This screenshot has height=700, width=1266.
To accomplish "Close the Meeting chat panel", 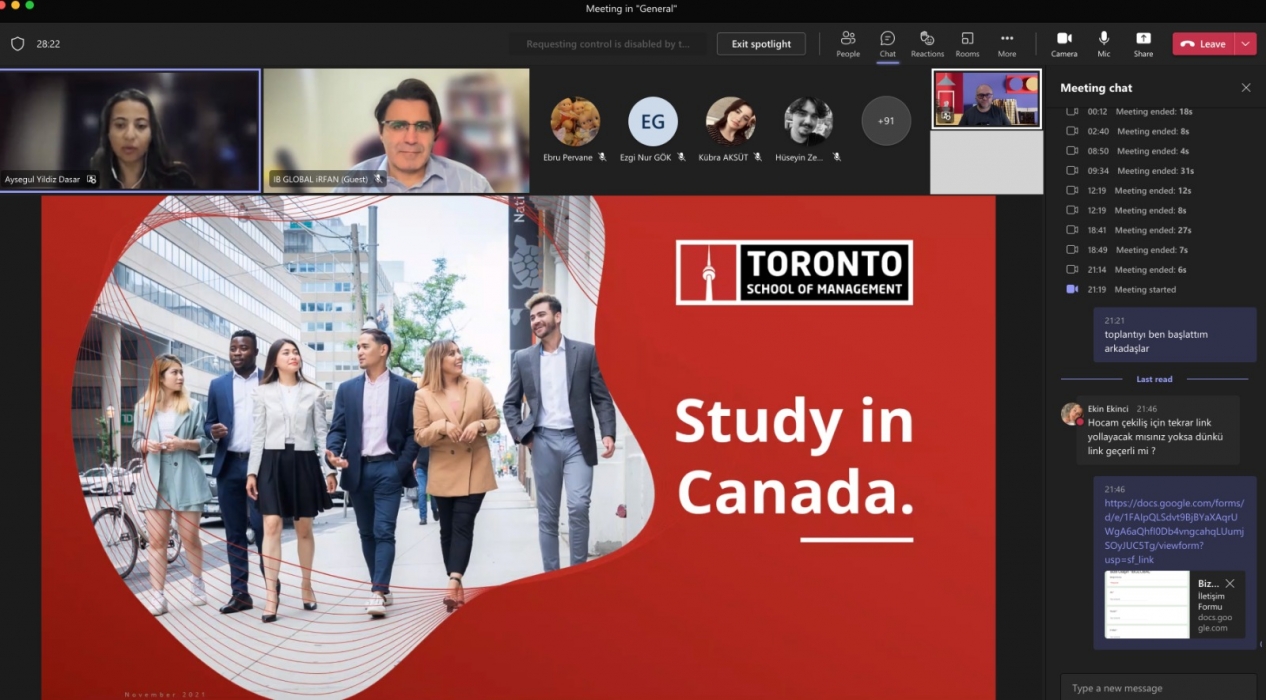I will 1246,88.
